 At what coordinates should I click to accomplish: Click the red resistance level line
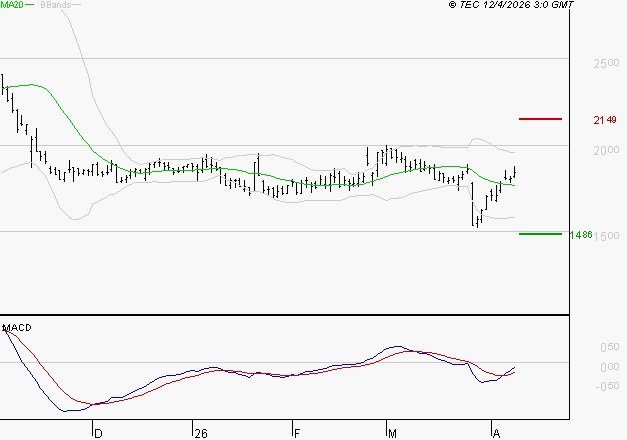click(540, 119)
